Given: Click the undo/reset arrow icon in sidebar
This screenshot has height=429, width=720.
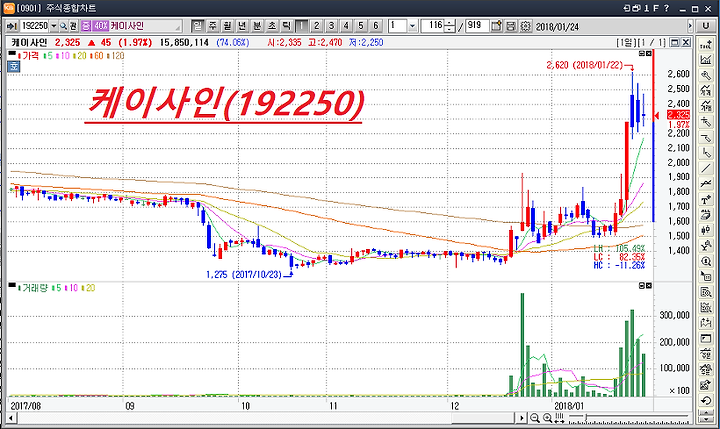Looking at the screenshot, I should [706, 401].
